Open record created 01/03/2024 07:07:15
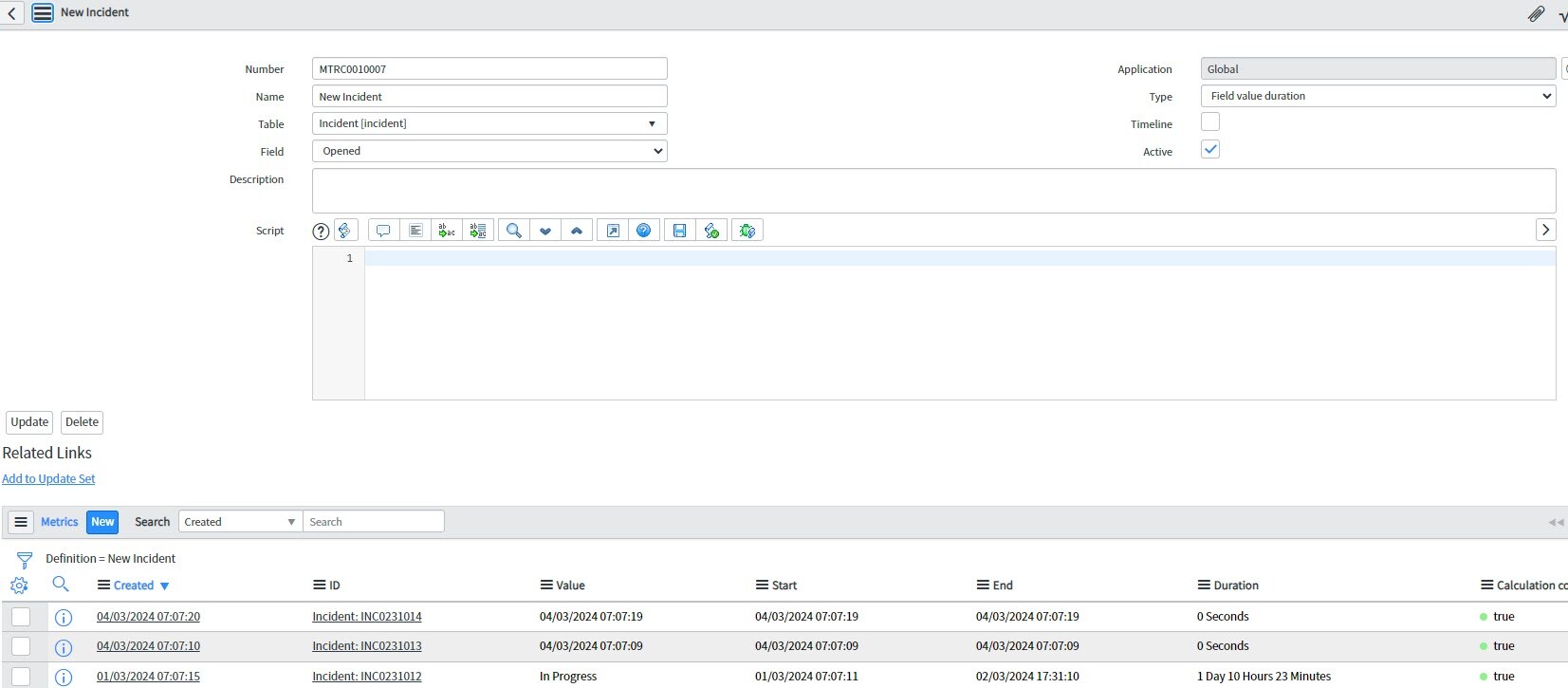 point(148,677)
